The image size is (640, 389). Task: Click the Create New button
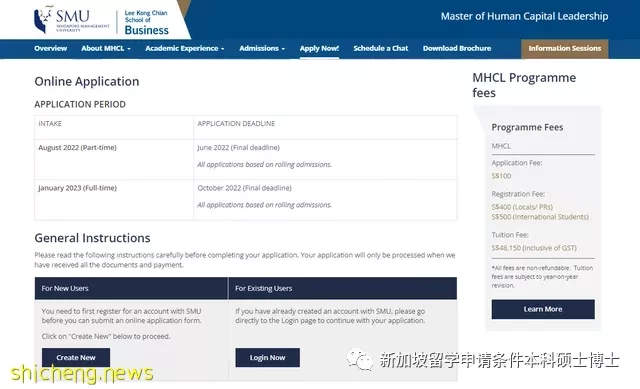[x=76, y=358]
